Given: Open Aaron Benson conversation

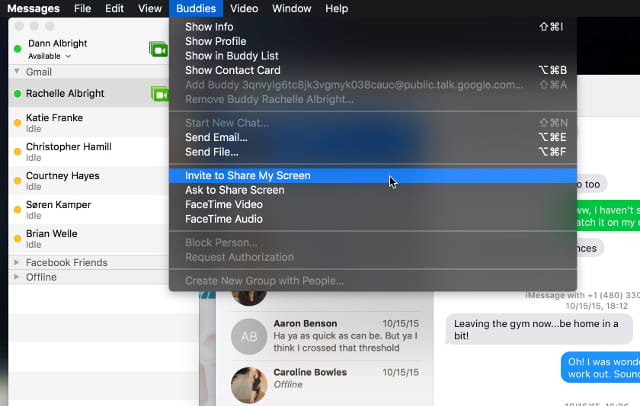Looking at the screenshot, I should click(x=325, y=336).
